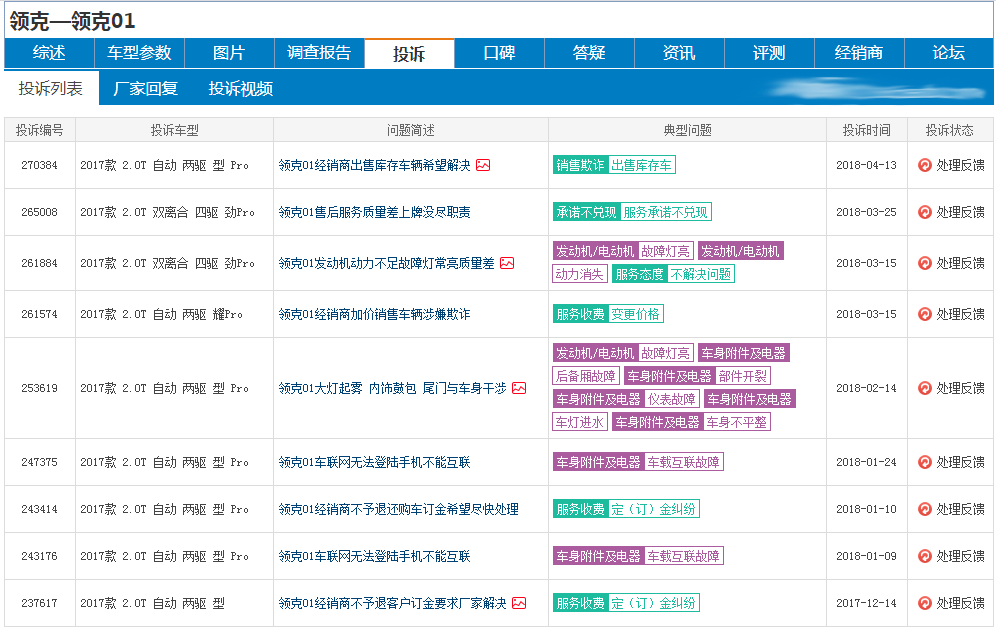This screenshot has width=996, height=631.
Task: Open the 口碑 tab
Action: pyautogui.click(x=499, y=53)
